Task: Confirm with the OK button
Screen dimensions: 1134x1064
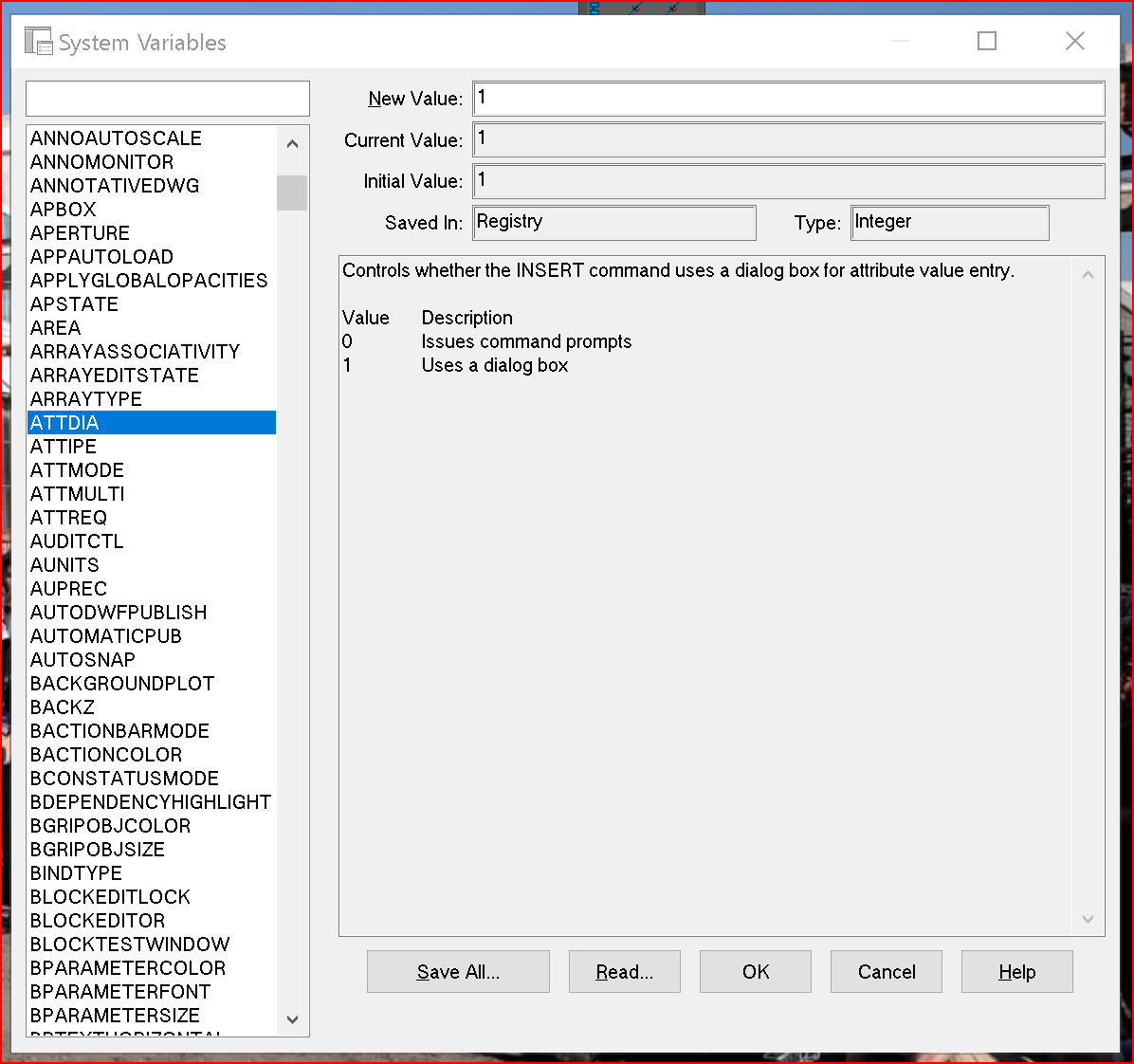Action: [756, 971]
